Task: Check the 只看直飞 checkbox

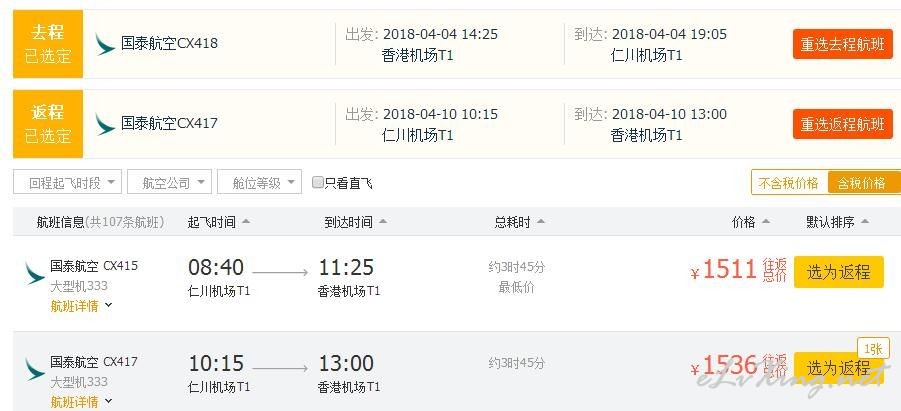Action: tap(317, 183)
